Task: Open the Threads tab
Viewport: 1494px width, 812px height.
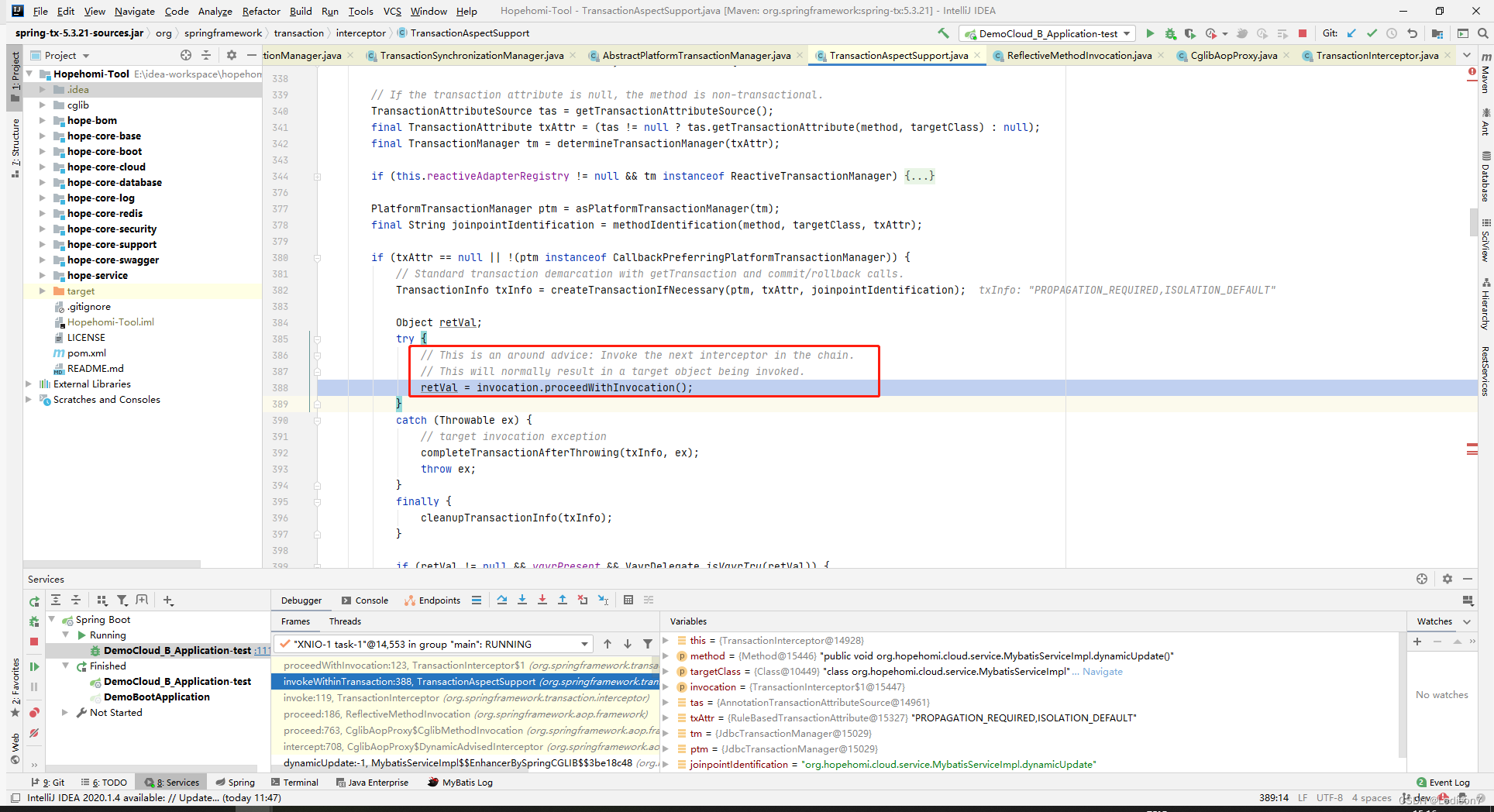Action: (x=345, y=621)
